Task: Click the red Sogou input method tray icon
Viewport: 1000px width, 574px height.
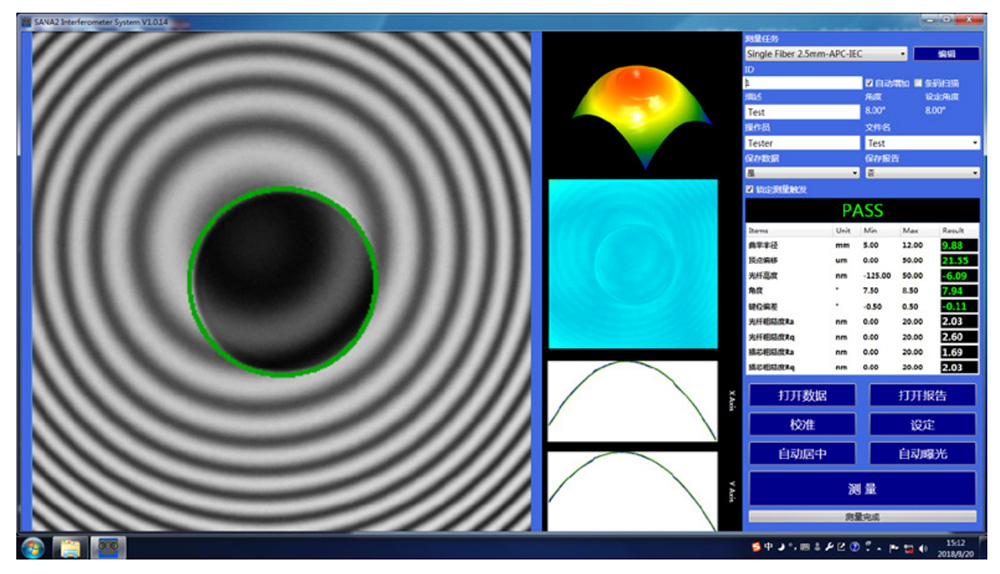Action: [756, 547]
